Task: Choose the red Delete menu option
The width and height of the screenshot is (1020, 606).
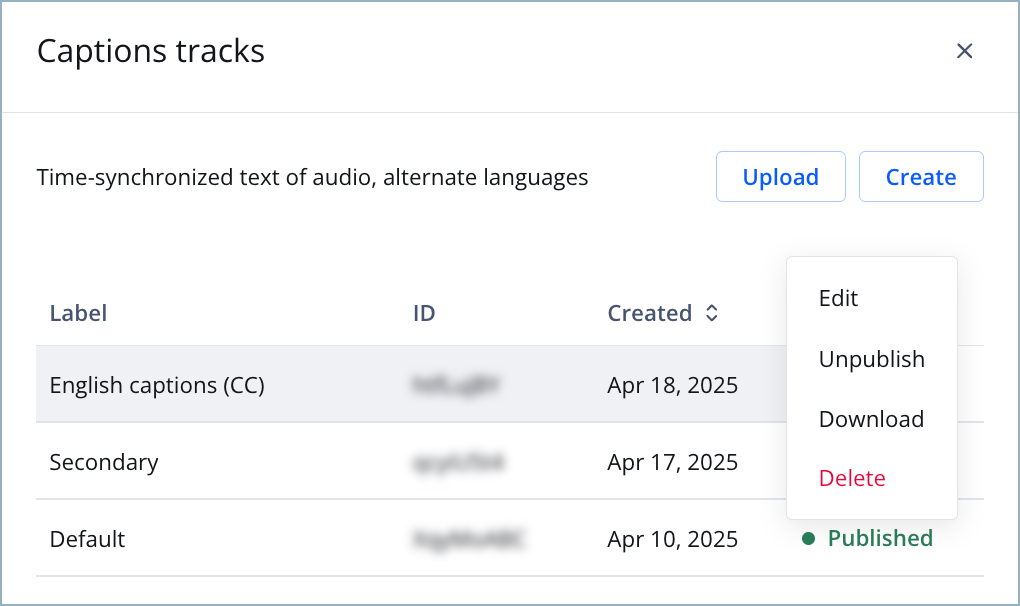Action: coord(852,478)
